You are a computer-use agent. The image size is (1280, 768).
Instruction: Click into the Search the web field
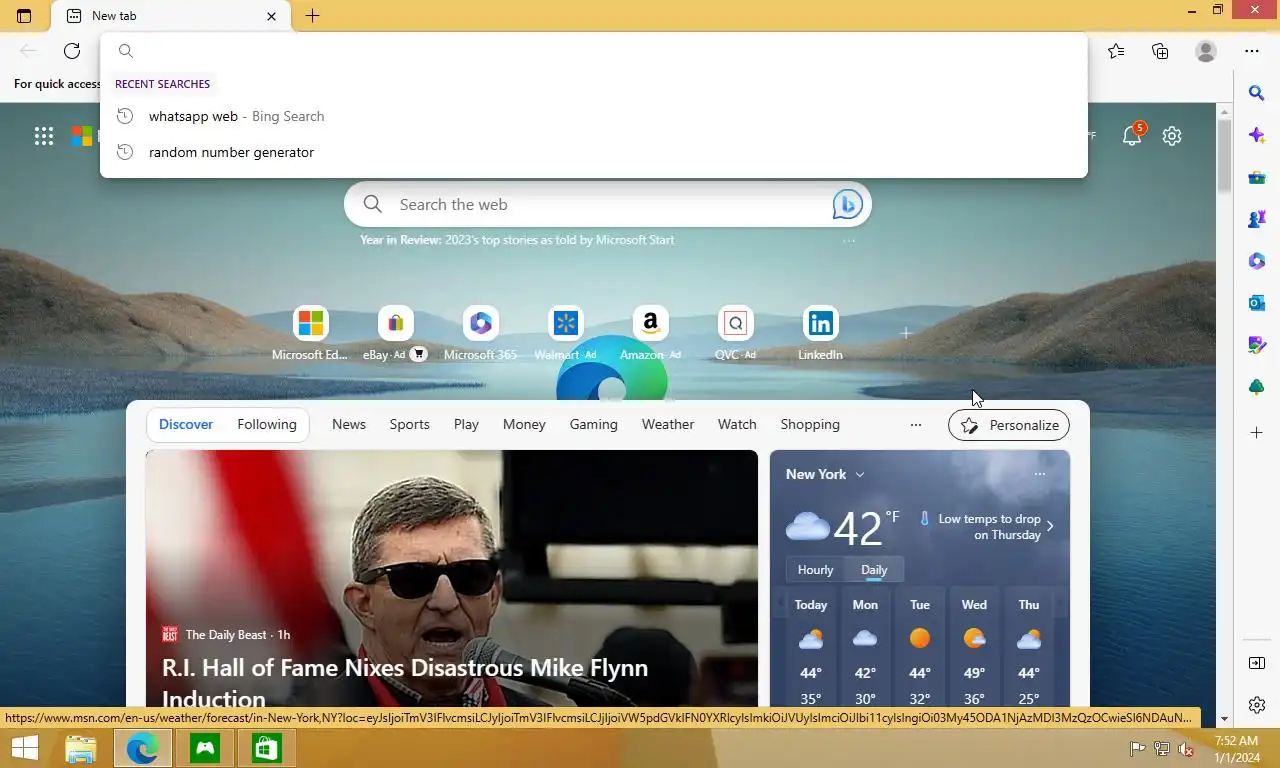[608, 204]
